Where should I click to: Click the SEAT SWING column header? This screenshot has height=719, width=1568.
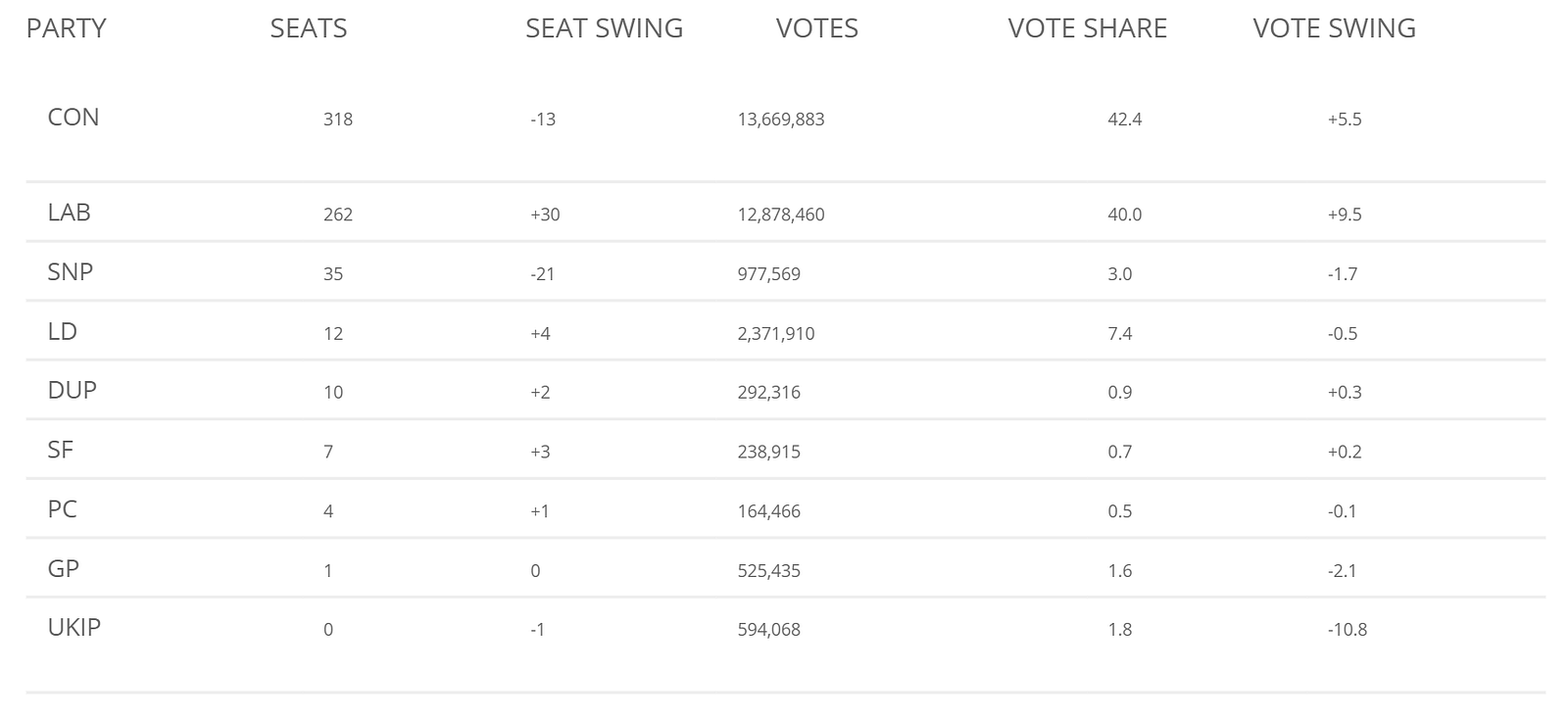point(604,28)
